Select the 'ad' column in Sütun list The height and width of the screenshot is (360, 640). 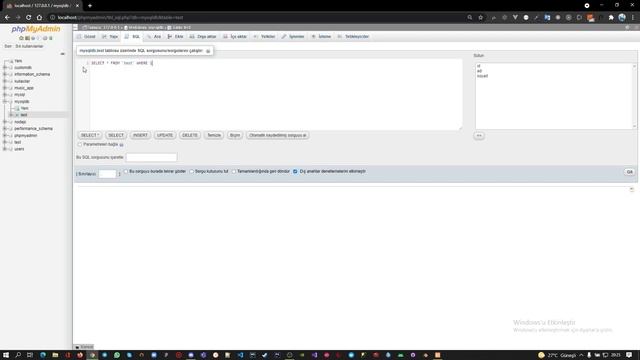[x=479, y=71]
